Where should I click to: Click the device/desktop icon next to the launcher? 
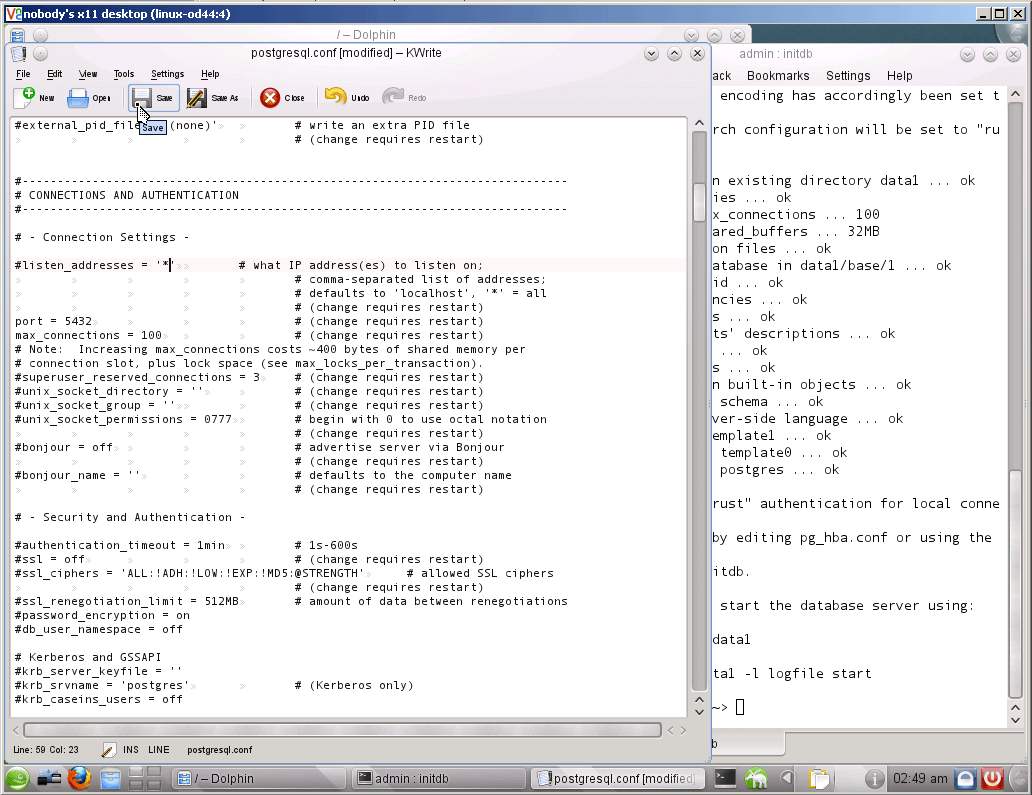pyautogui.click(x=49, y=779)
